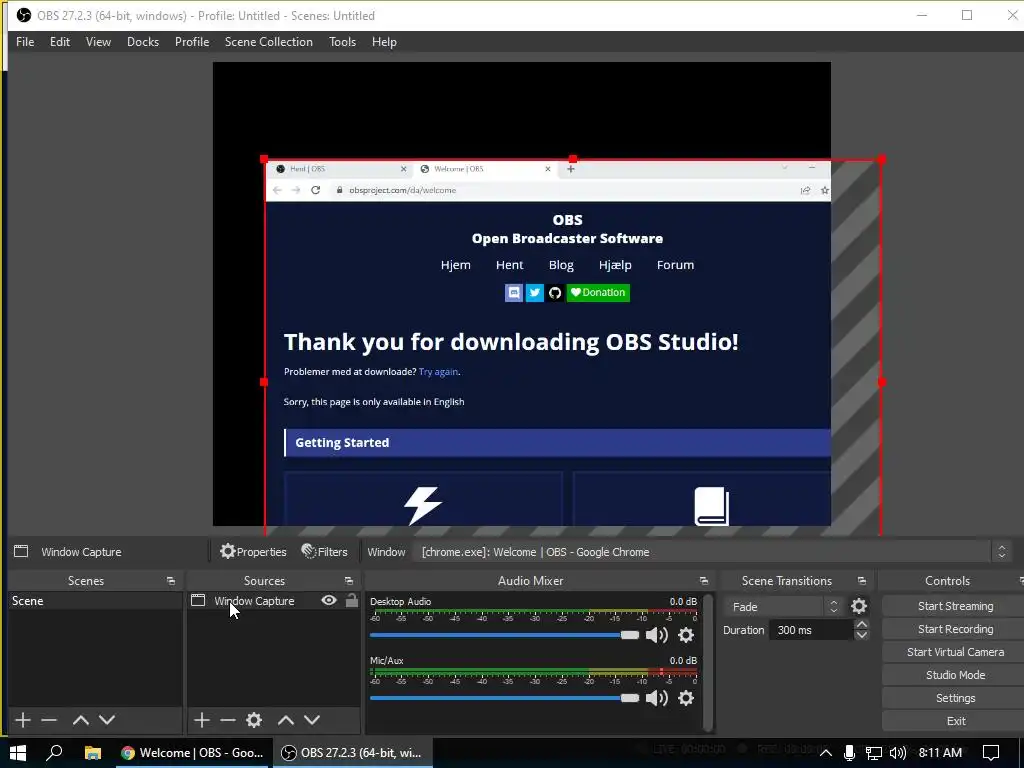The width and height of the screenshot is (1024, 768).
Task: Open the network tray icon
Action: tap(873, 753)
